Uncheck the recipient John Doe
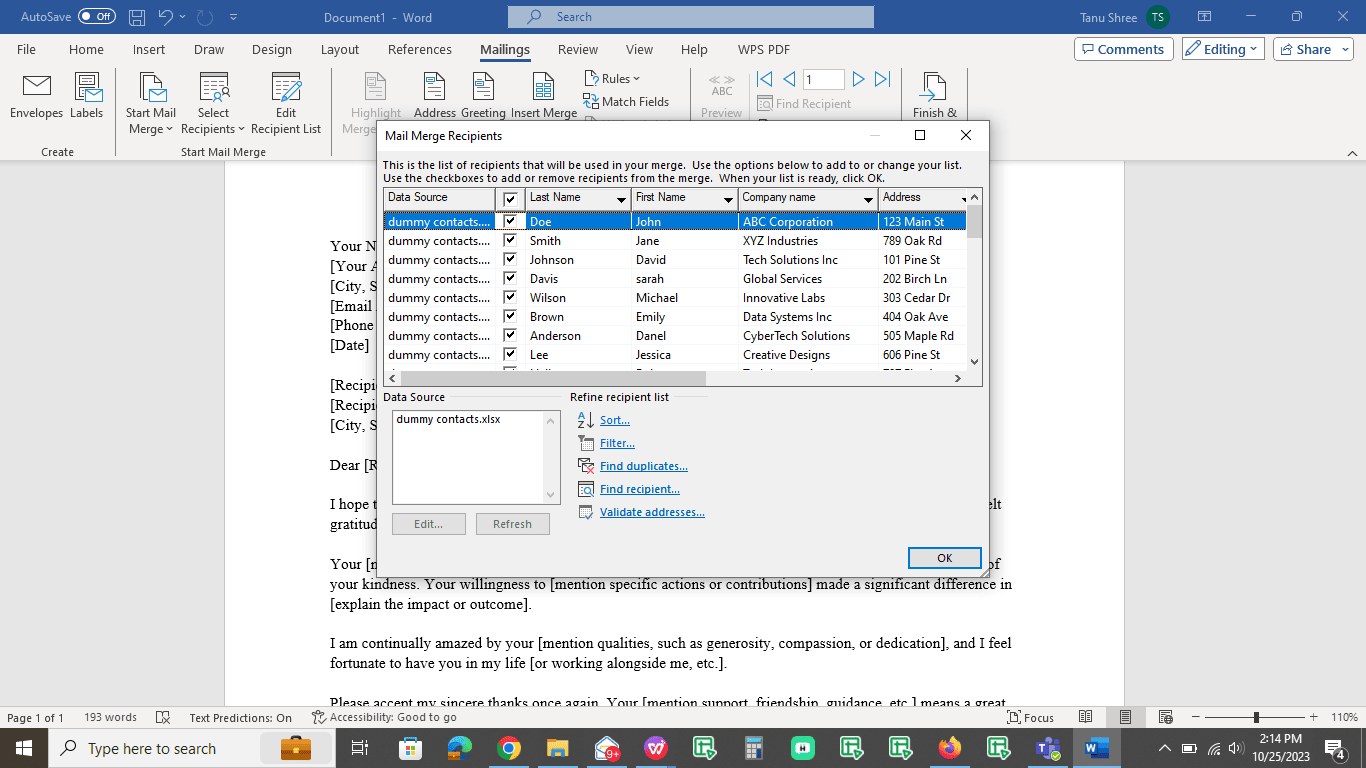Image resolution: width=1366 pixels, height=768 pixels. (x=510, y=221)
